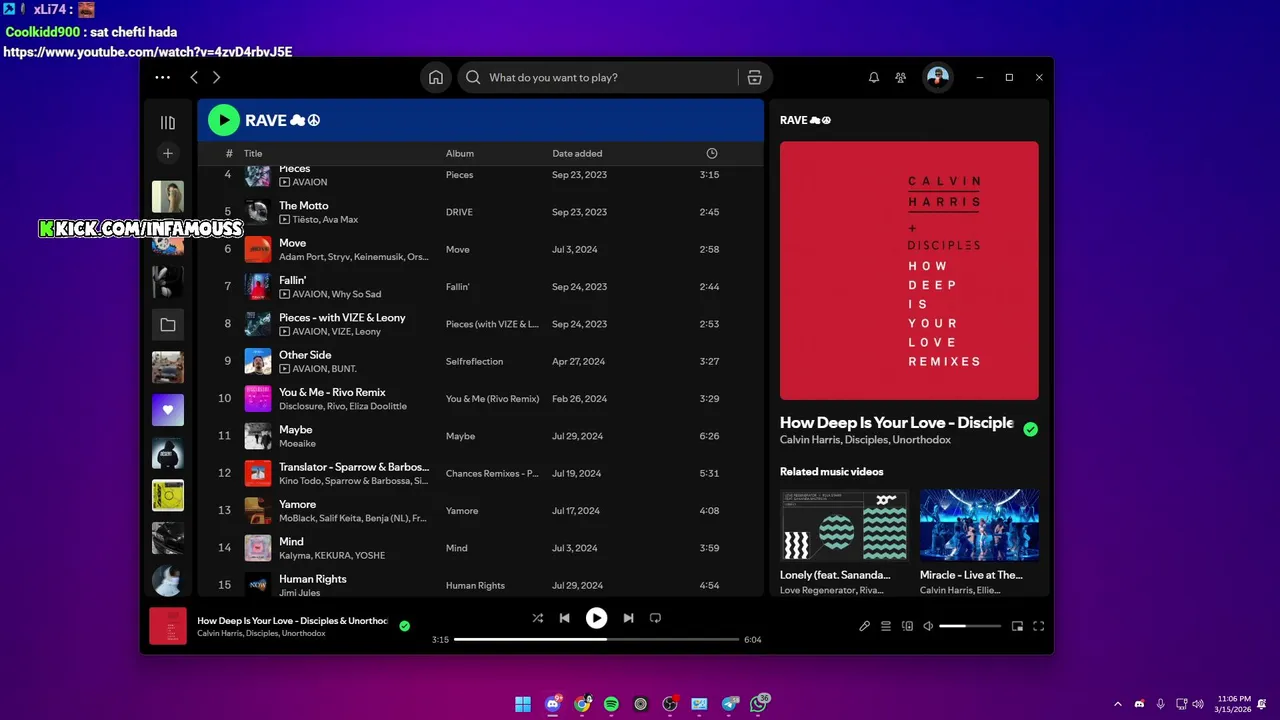The image size is (1280, 720).
Task: Toggle lyrics microphone icon
Action: click(865, 626)
